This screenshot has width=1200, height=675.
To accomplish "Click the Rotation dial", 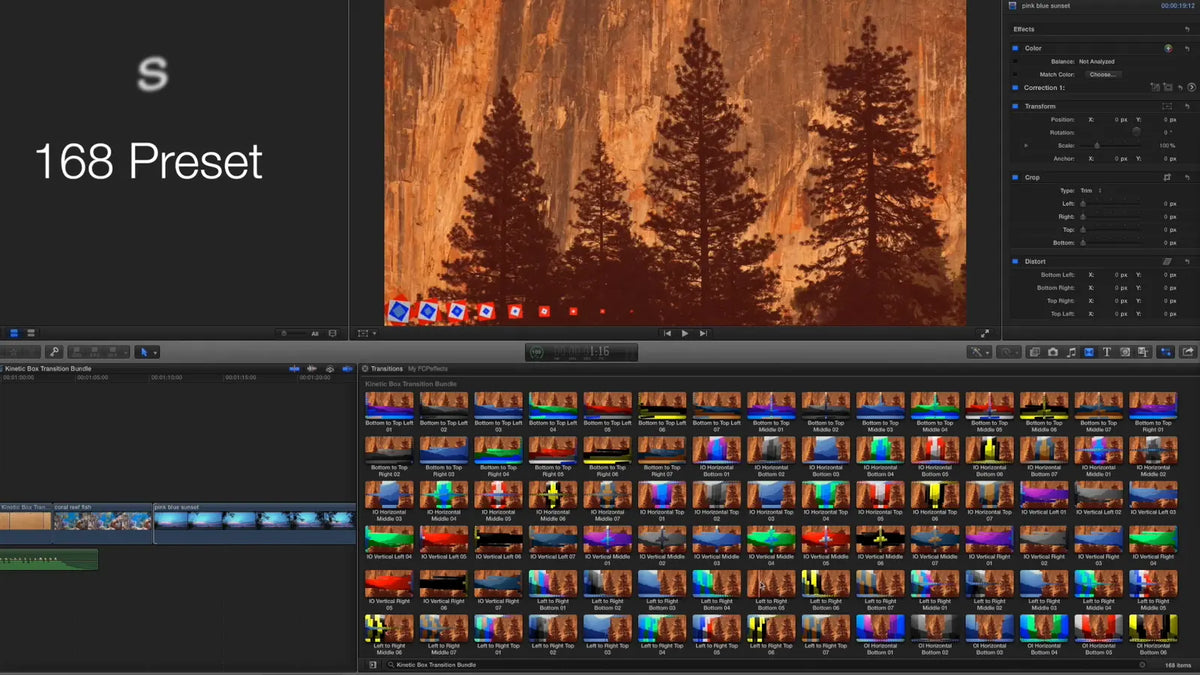I will coord(1136,132).
